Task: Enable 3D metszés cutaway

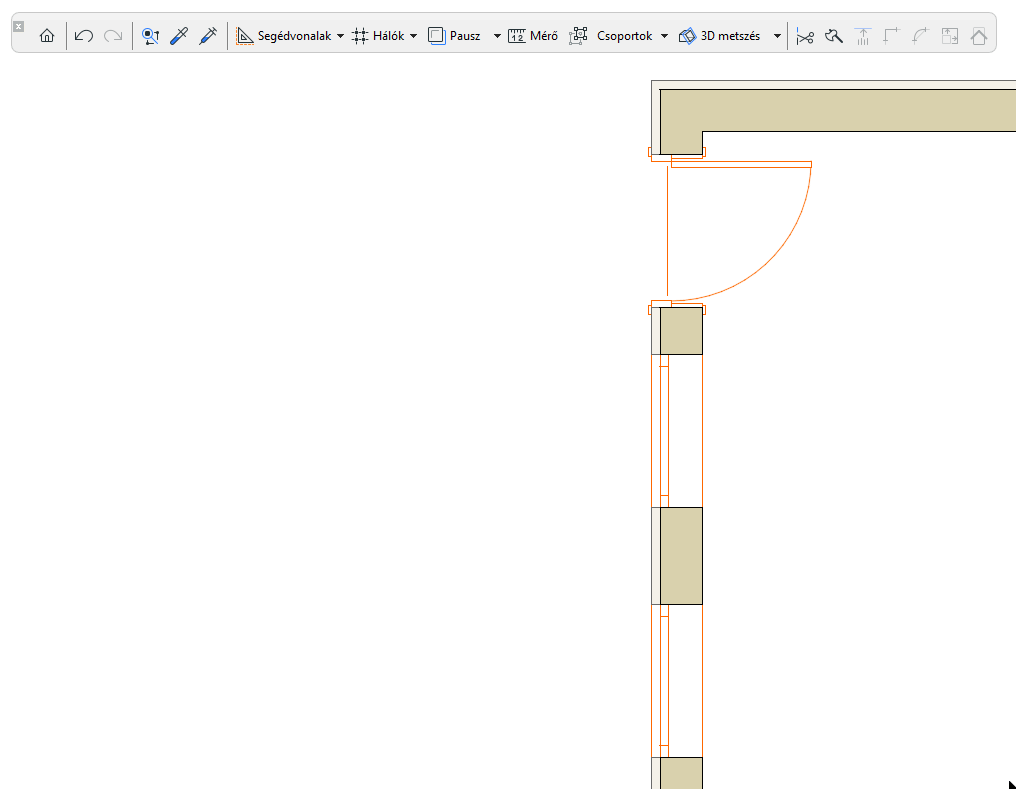Action: point(687,35)
